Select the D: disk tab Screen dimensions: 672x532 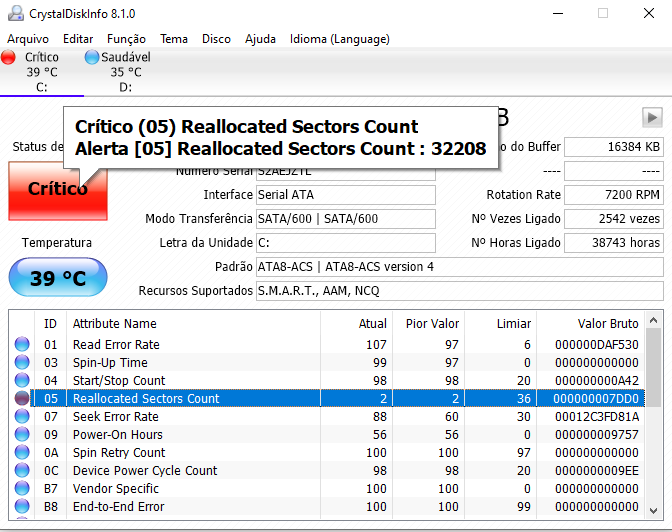[x=126, y=72]
